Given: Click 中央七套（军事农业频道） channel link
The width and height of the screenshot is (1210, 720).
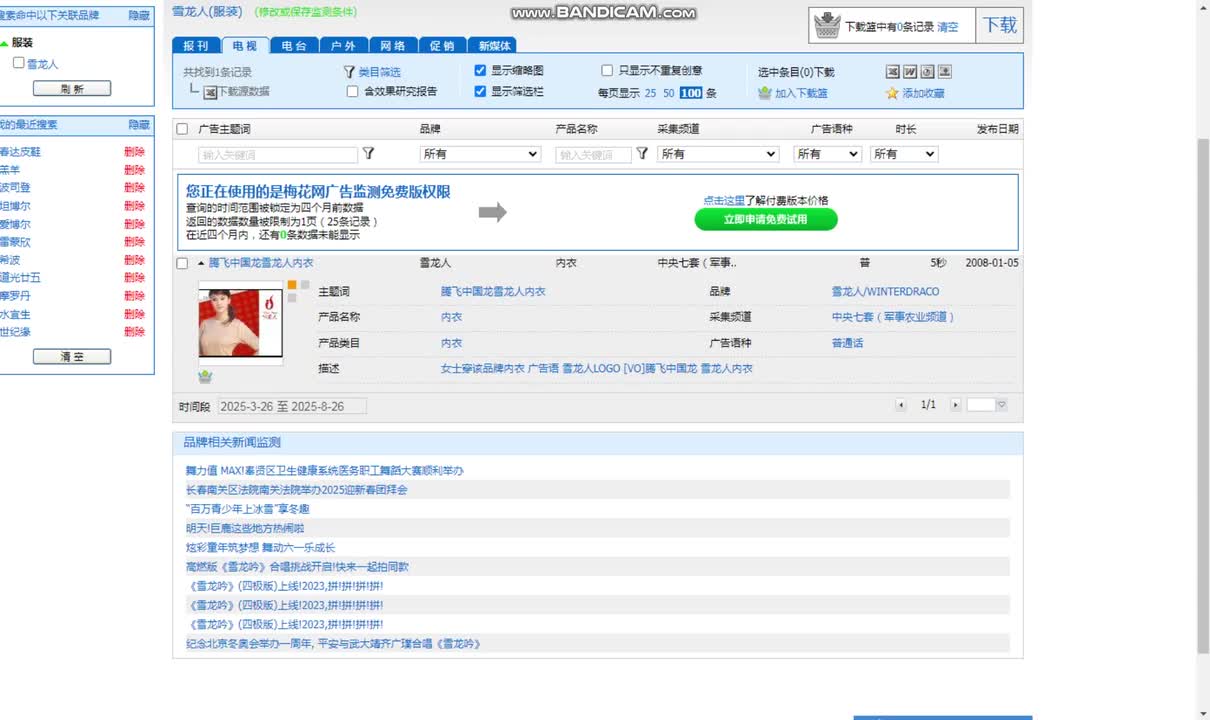Looking at the screenshot, I should [x=894, y=317].
